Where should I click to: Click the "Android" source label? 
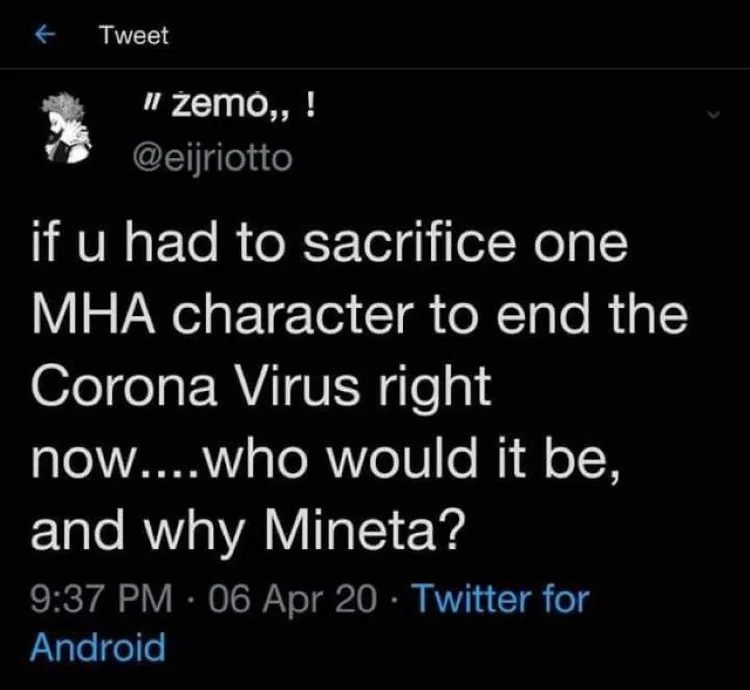pos(97,646)
